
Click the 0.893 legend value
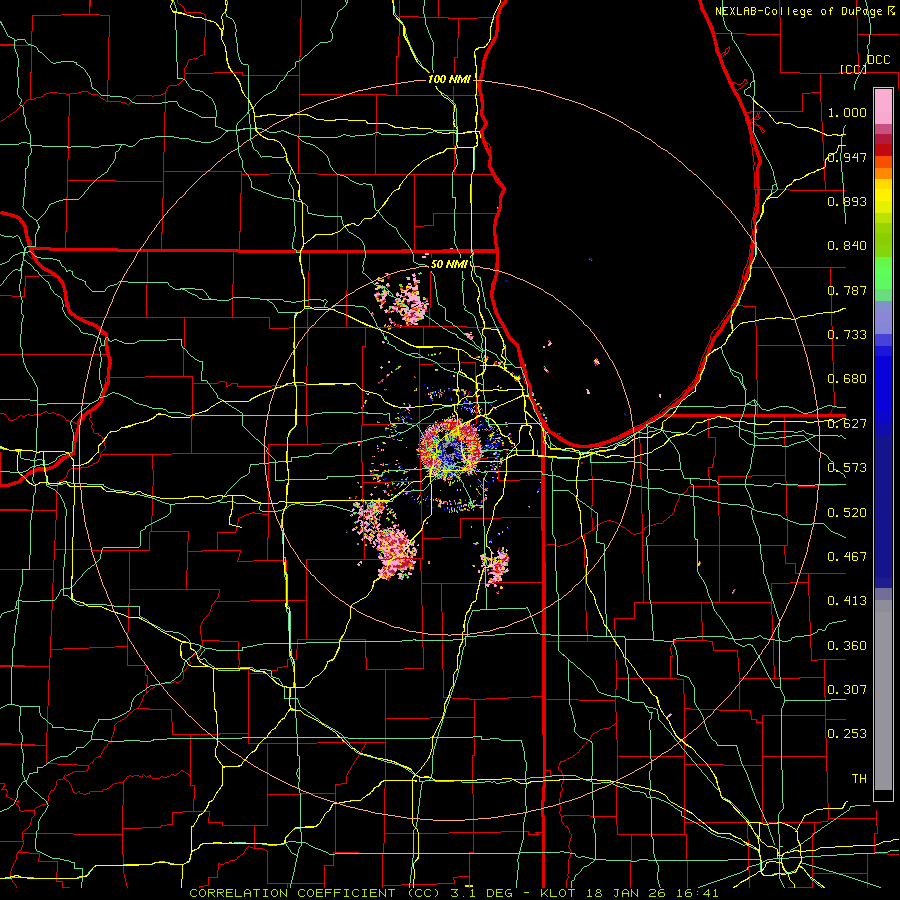coord(847,201)
